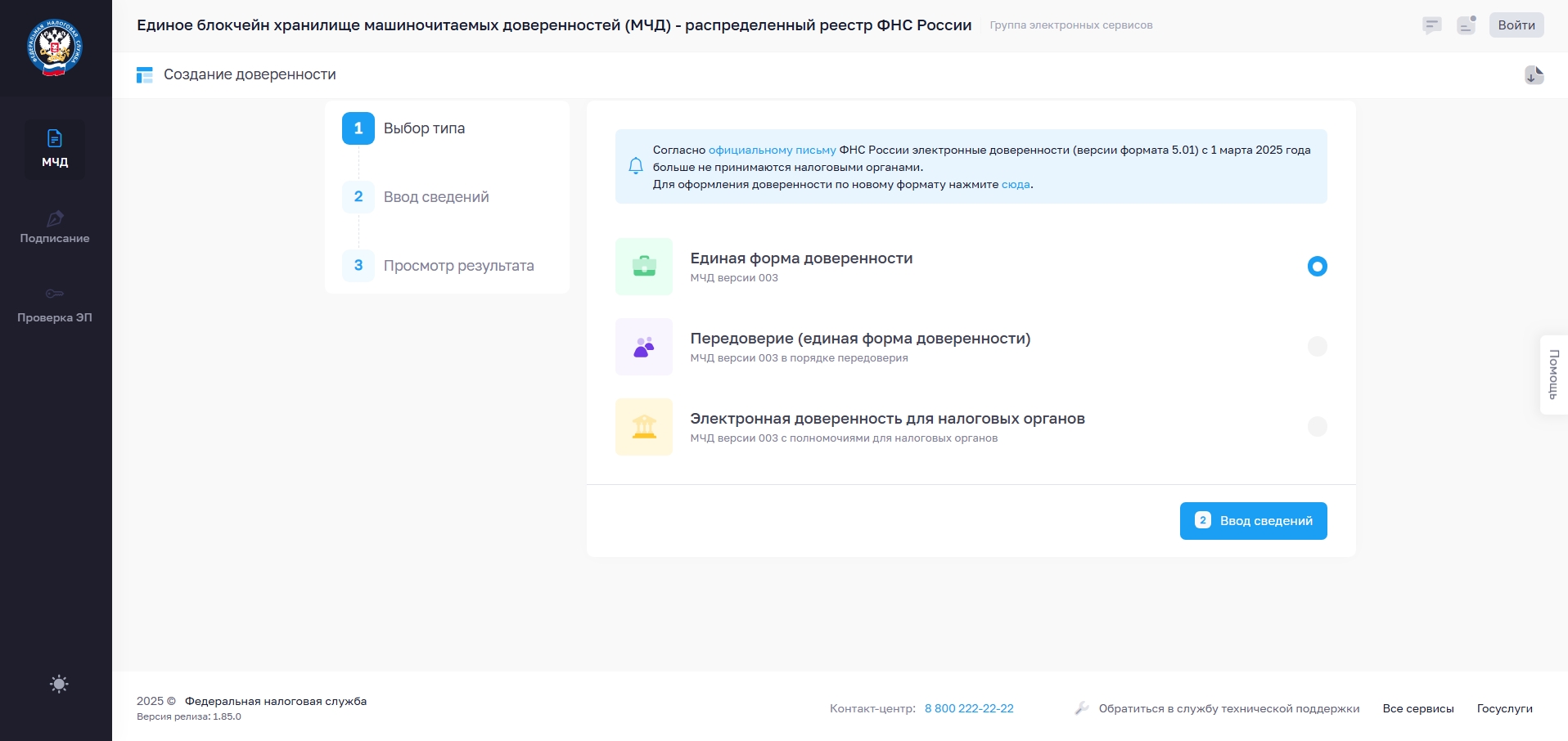1568x741 pixels.
Task: Click the yellow bank building icon
Action: [644, 427]
